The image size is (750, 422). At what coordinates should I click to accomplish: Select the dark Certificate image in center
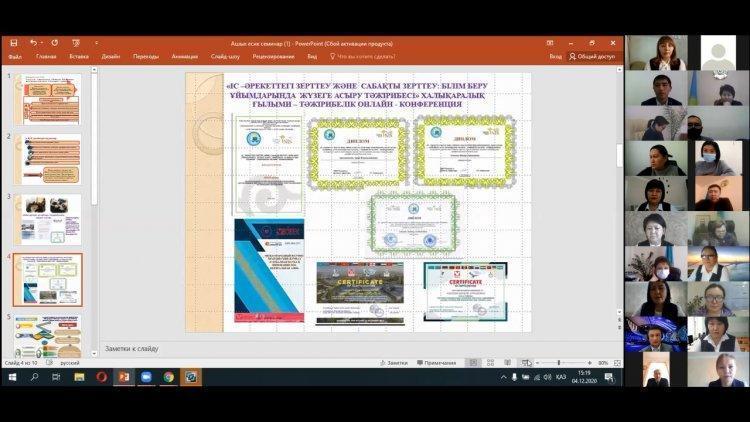pos(360,293)
